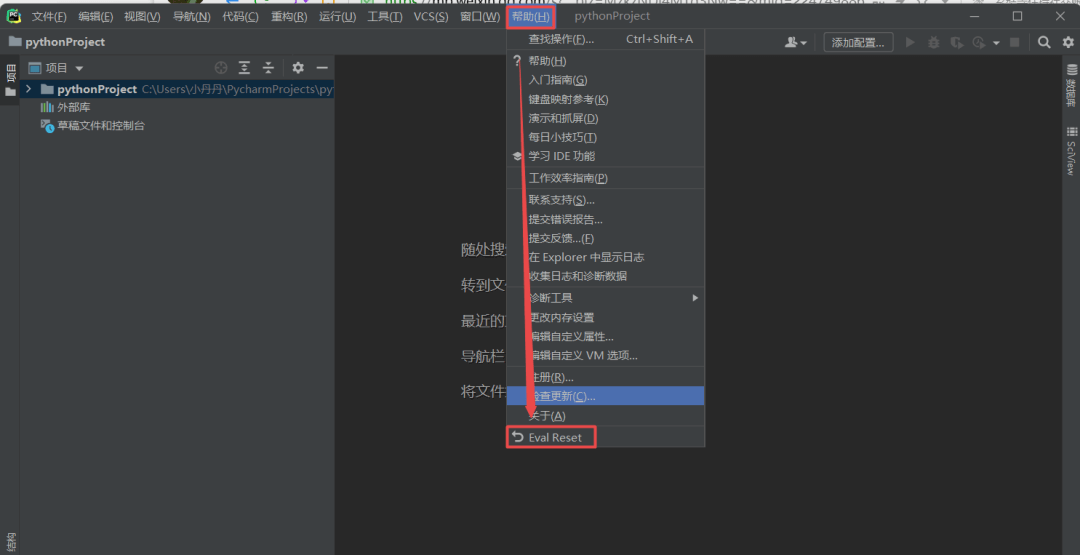Viewport: 1080px width, 555px height.
Task: Click the debug bug icon
Action: pos(933,42)
